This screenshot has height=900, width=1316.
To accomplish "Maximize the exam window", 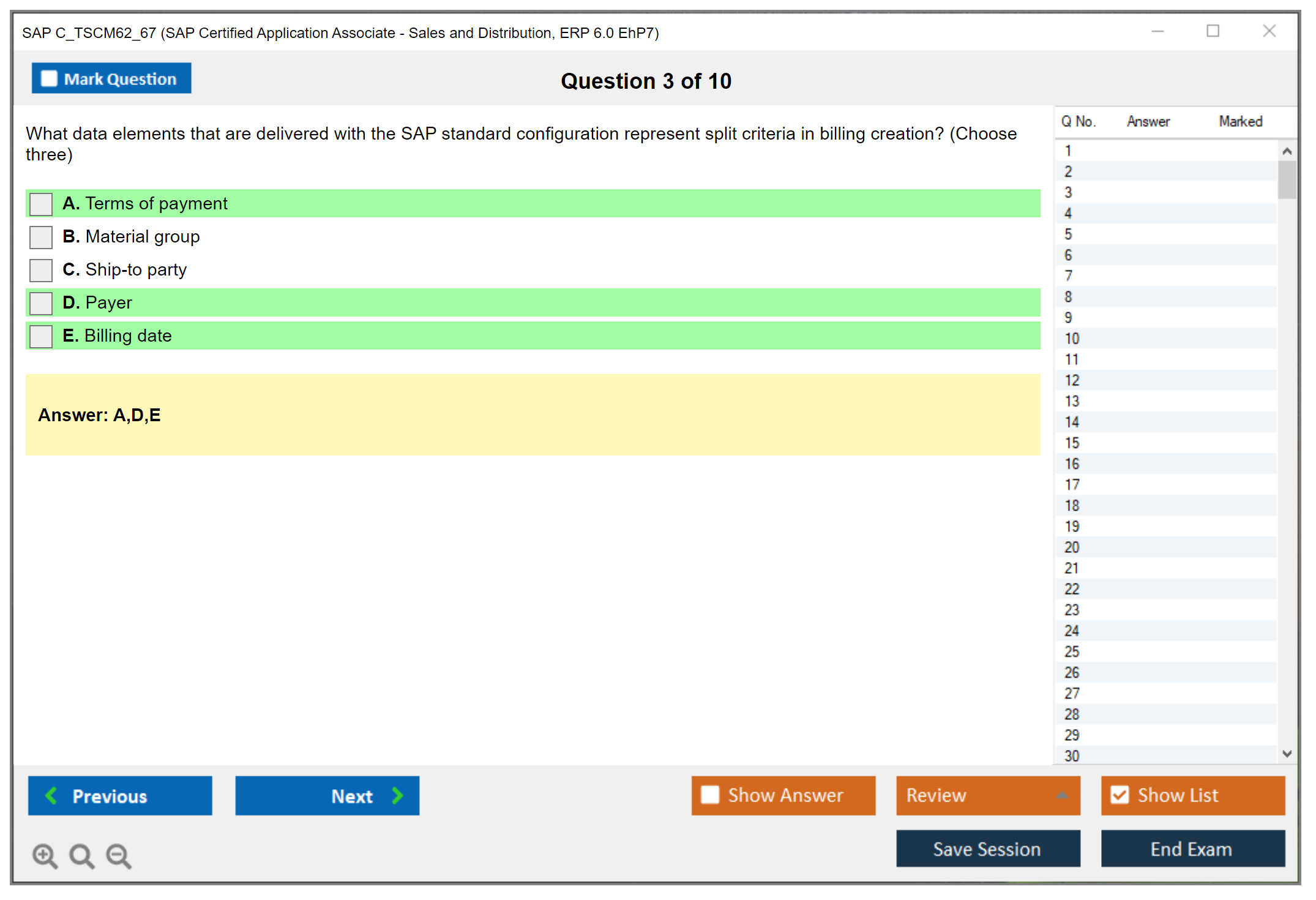I will pyautogui.click(x=1213, y=31).
